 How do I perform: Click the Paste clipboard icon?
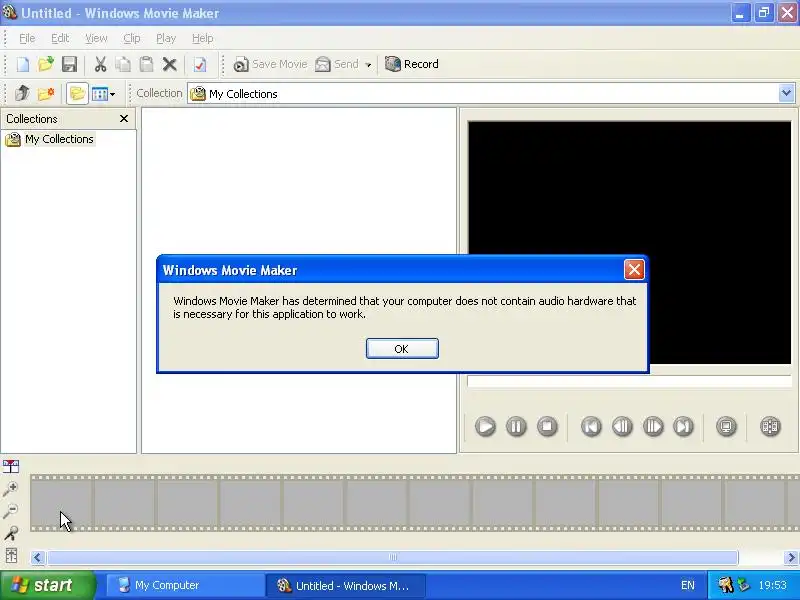pyautogui.click(x=146, y=64)
